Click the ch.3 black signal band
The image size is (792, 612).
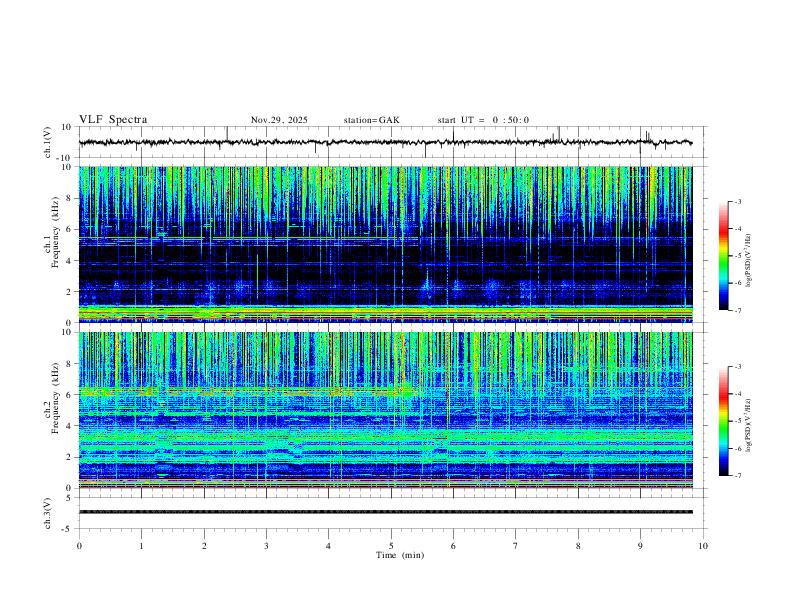click(385, 512)
